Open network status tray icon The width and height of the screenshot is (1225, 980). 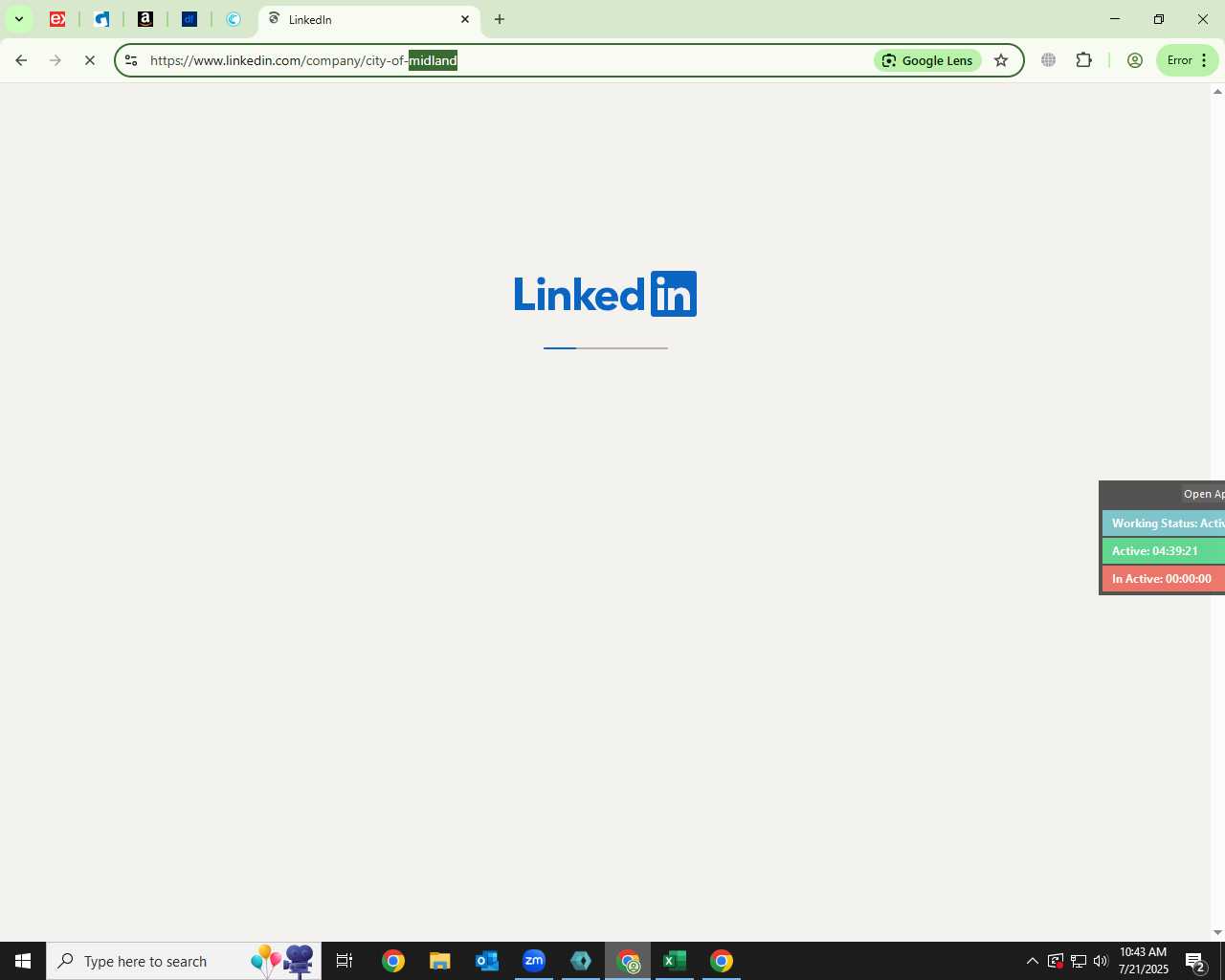pos(1079,961)
